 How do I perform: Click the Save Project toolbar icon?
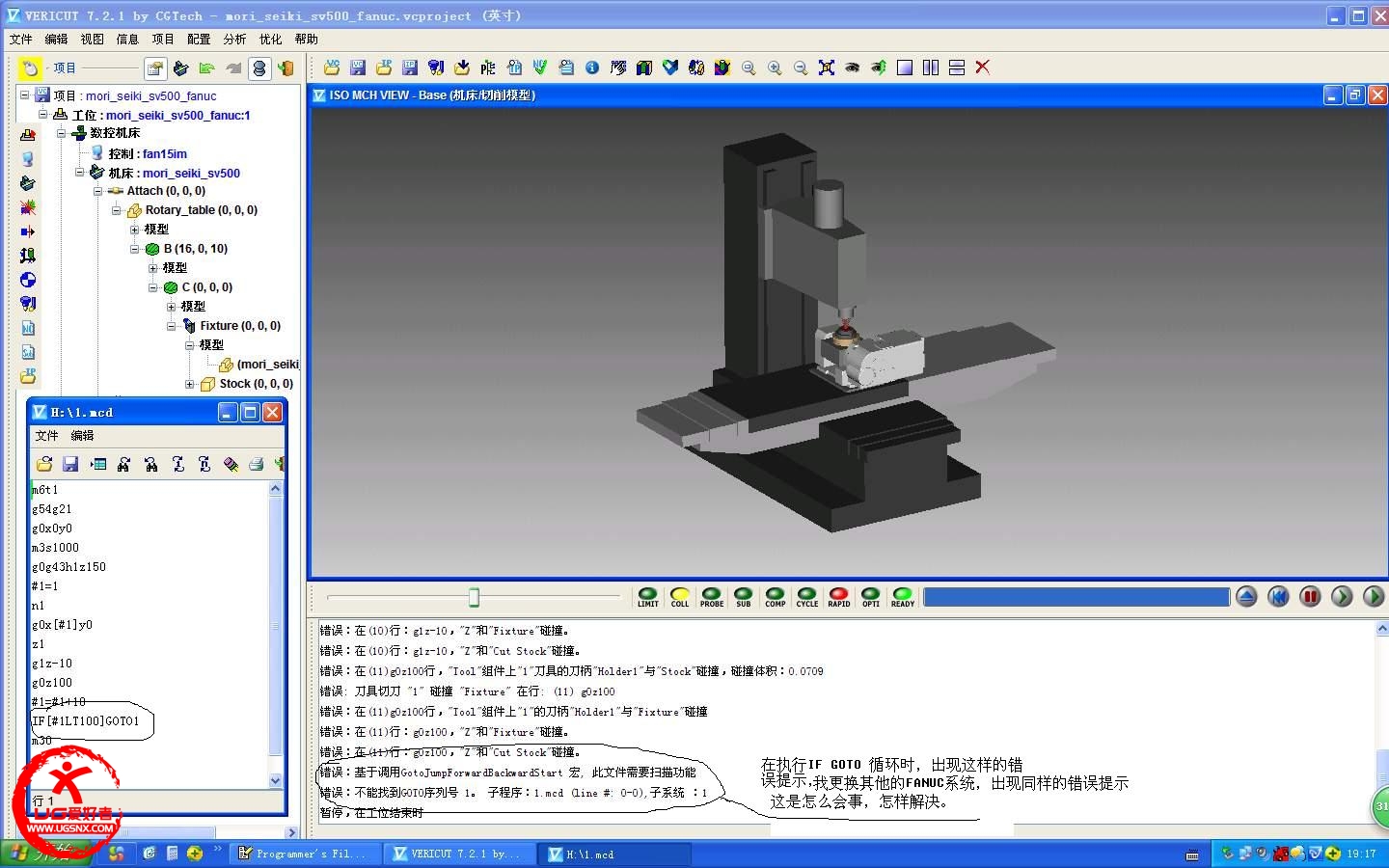tap(358, 68)
